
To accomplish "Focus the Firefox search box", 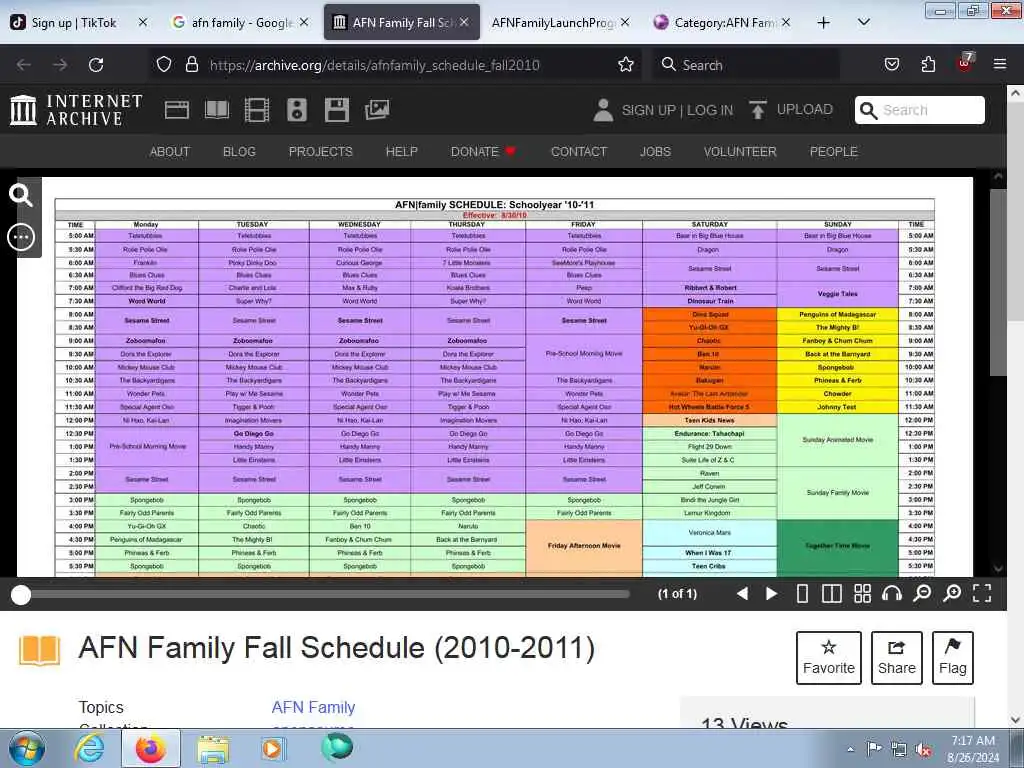I will coord(745,65).
